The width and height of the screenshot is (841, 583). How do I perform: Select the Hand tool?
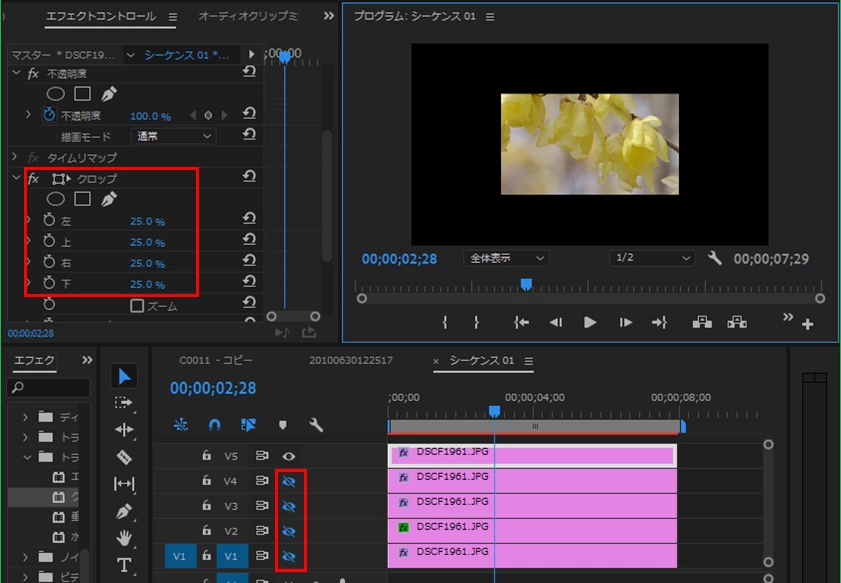pyautogui.click(x=124, y=537)
